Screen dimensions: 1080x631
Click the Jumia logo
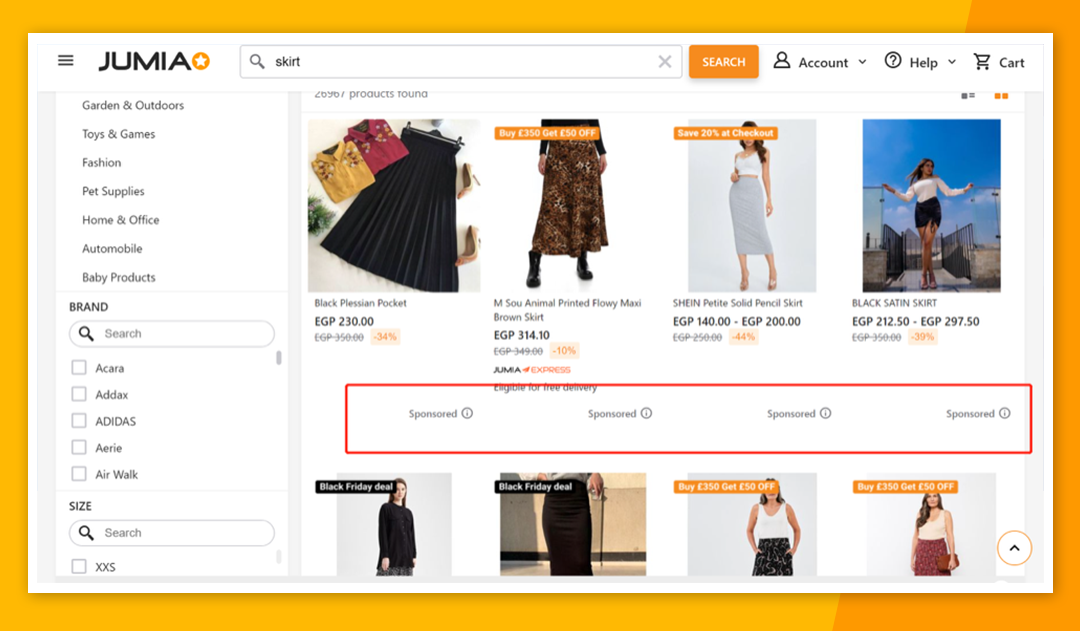click(154, 61)
